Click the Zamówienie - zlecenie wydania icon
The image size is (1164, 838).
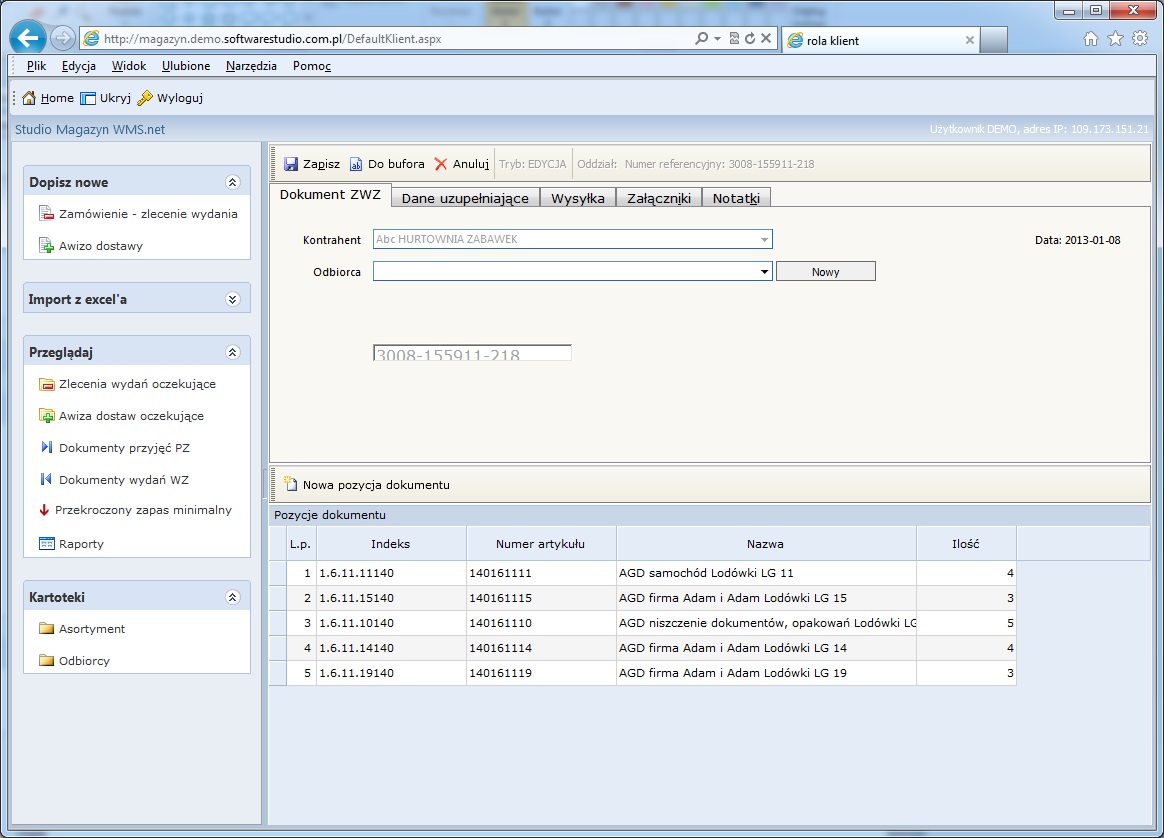click(x=46, y=214)
